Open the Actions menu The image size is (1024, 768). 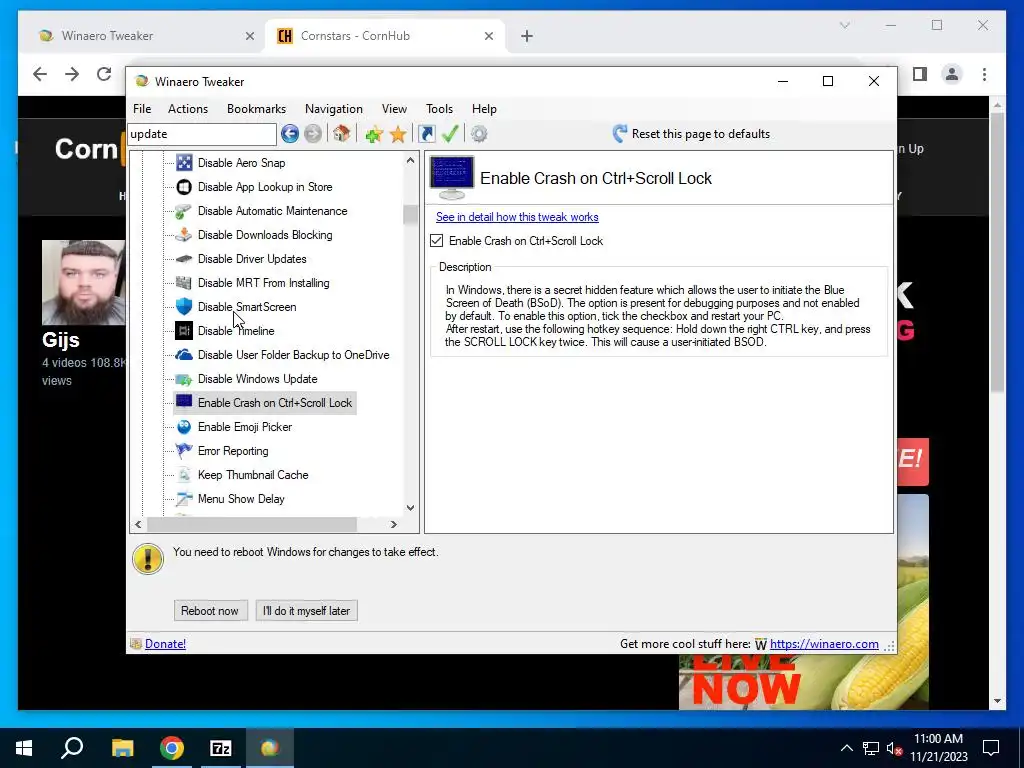(188, 109)
